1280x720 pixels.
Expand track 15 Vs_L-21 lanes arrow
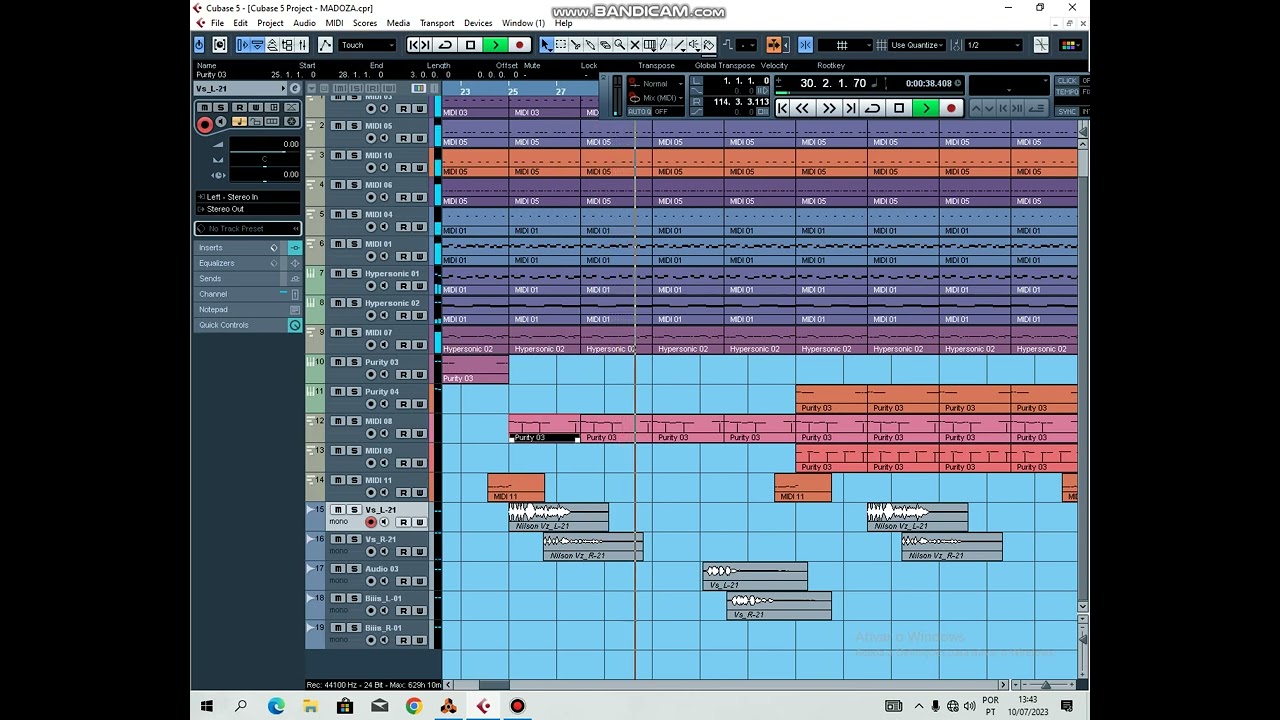310,510
